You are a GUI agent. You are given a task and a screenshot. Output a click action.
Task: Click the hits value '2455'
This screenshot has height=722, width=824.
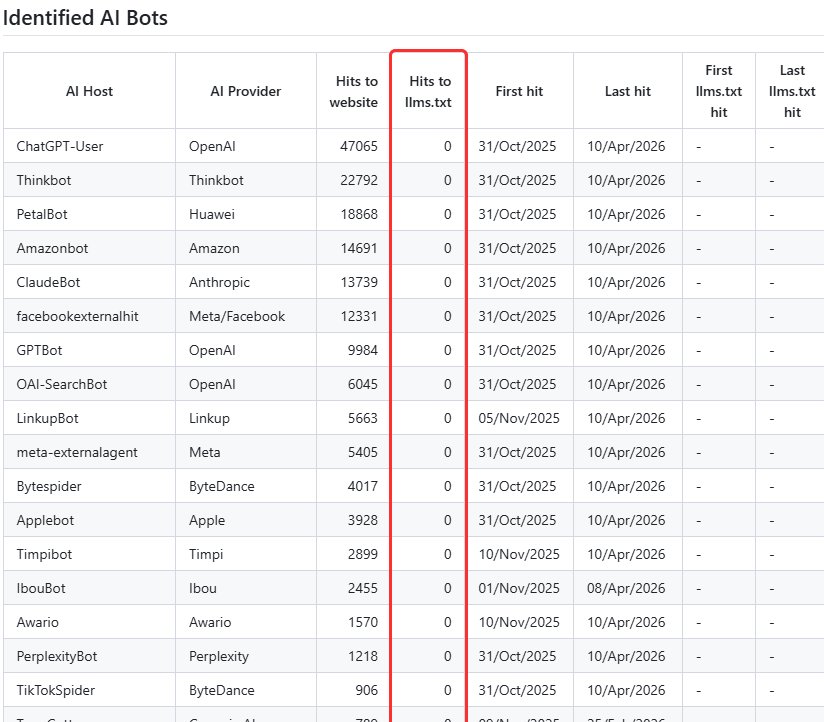pos(363,588)
